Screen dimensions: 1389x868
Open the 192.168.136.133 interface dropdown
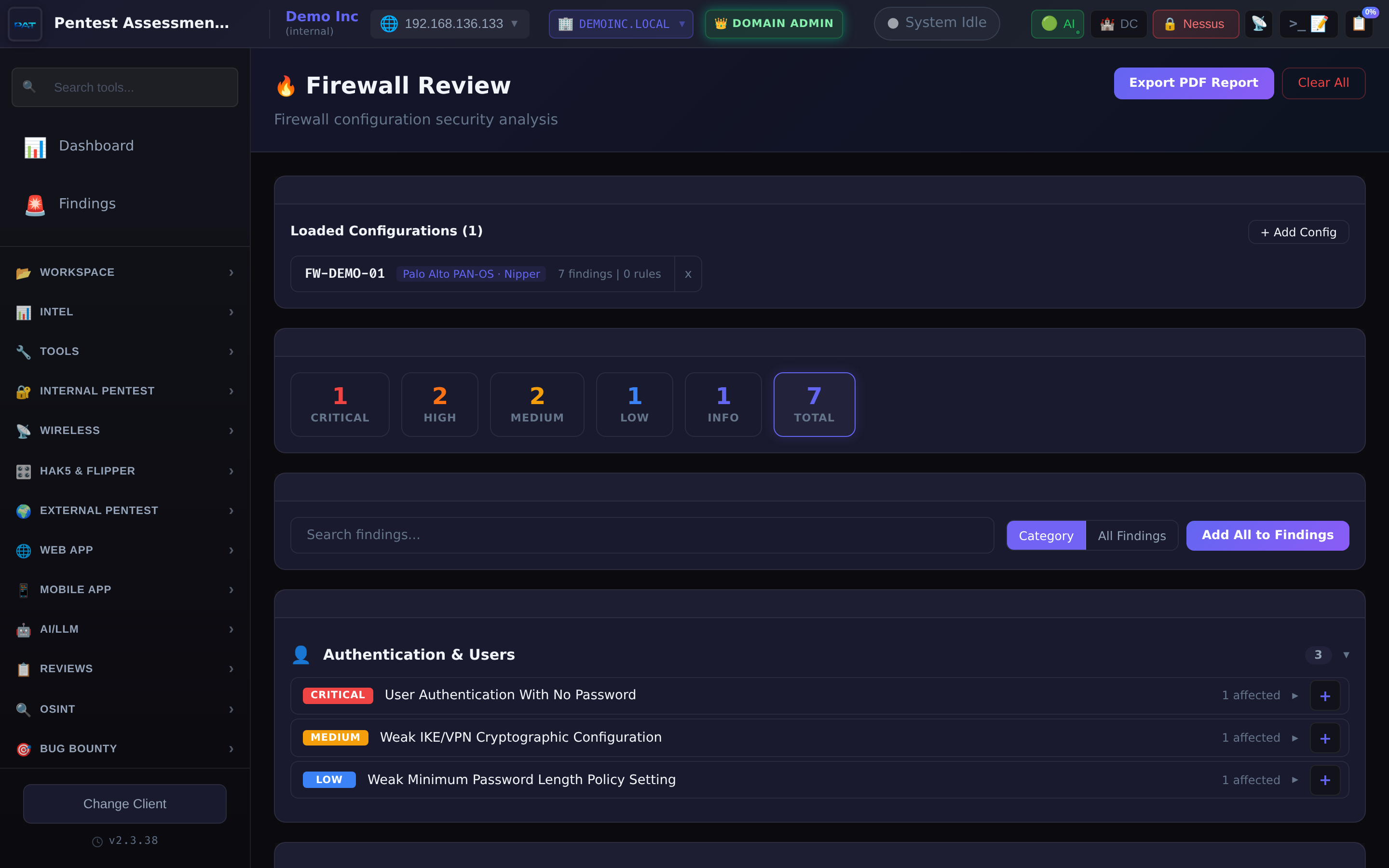tap(449, 24)
